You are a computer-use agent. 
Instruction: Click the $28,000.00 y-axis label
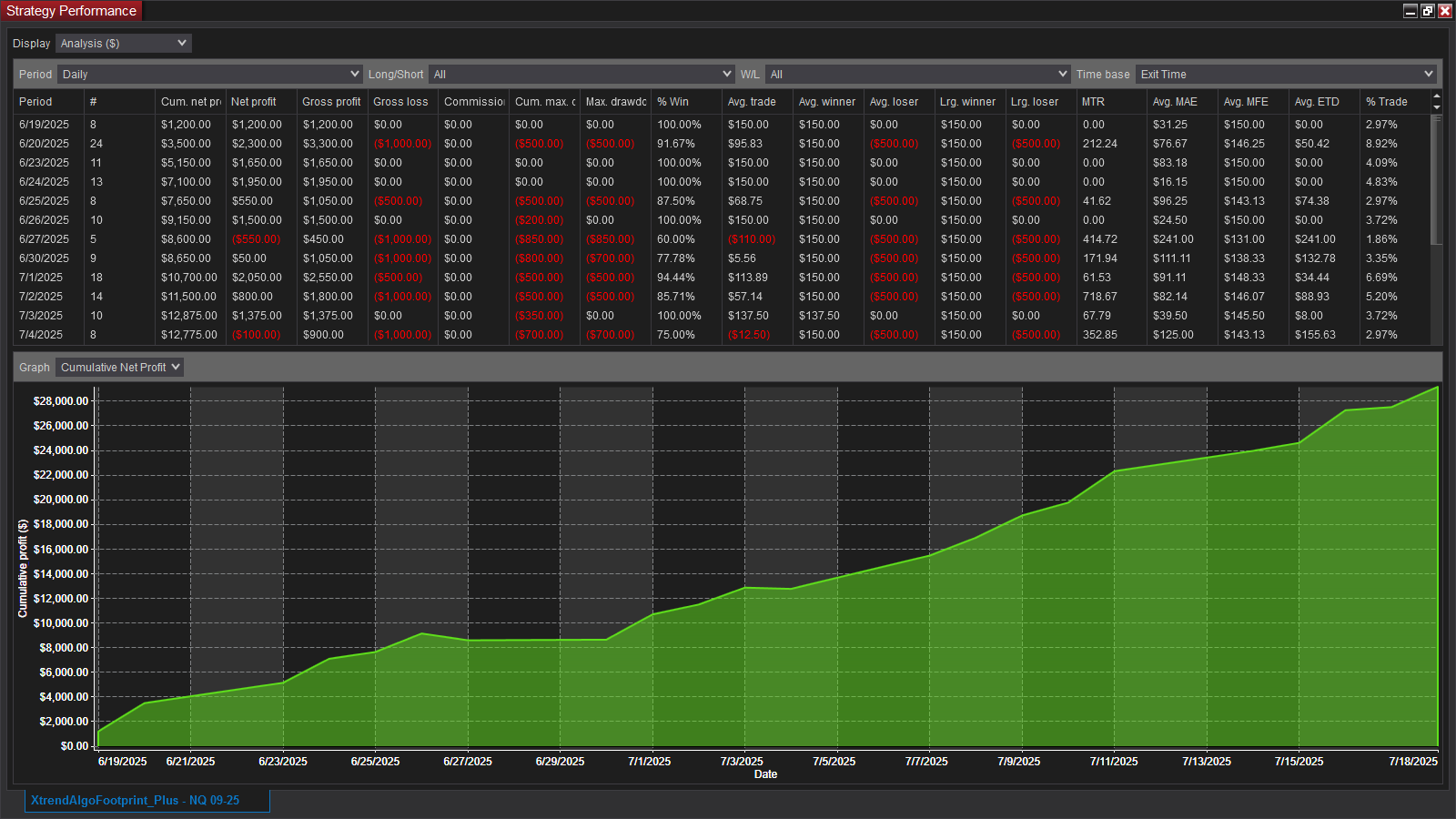(61, 401)
